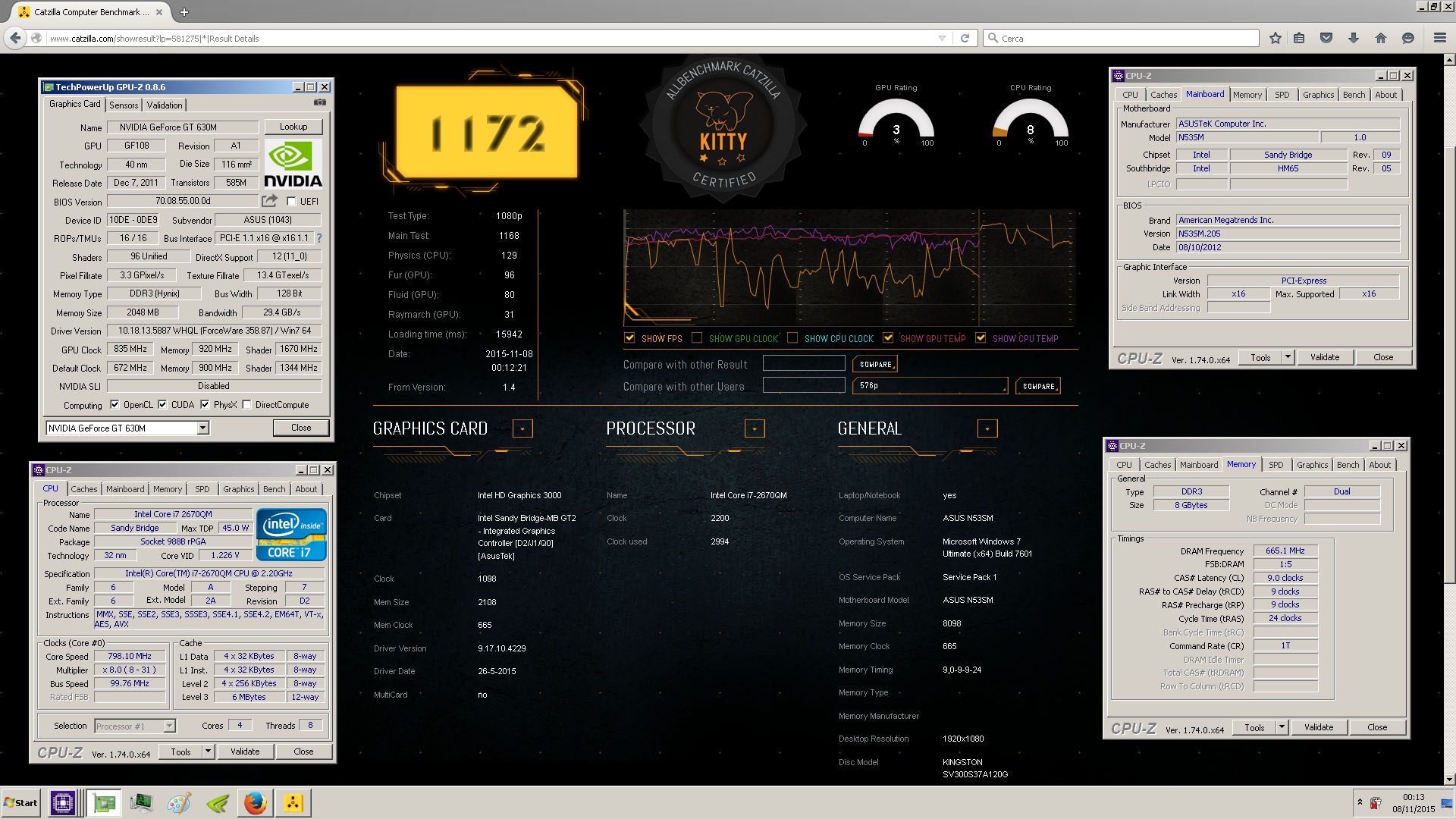The image size is (1456, 819).
Task: Switch to the Validation tab in GPU-Z
Action: pos(164,105)
